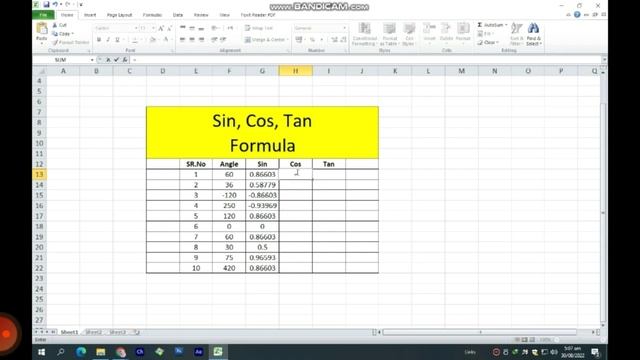This screenshot has height=360, width=640.
Task: Align cell text to the left
Action: click(183, 39)
